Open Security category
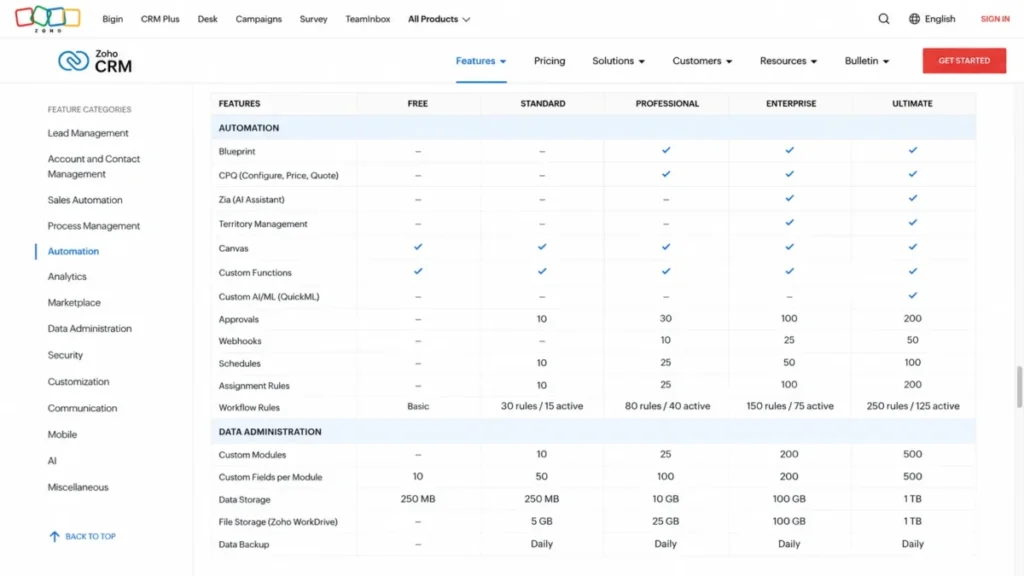The width and height of the screenshot is (1024, 576). coord(65,355)
